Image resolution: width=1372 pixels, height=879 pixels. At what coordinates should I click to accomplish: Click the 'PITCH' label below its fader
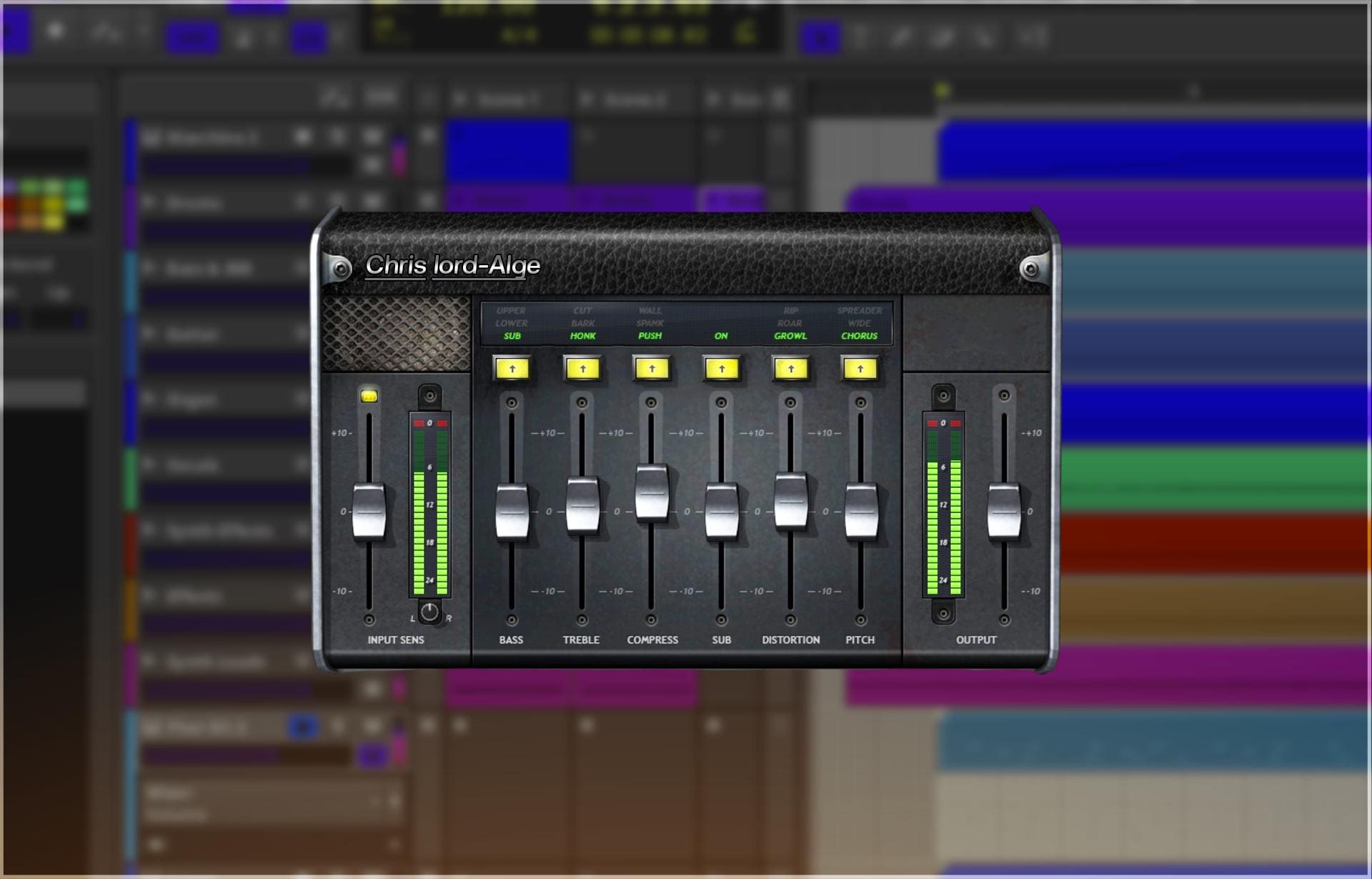click(x=860, y=640)
